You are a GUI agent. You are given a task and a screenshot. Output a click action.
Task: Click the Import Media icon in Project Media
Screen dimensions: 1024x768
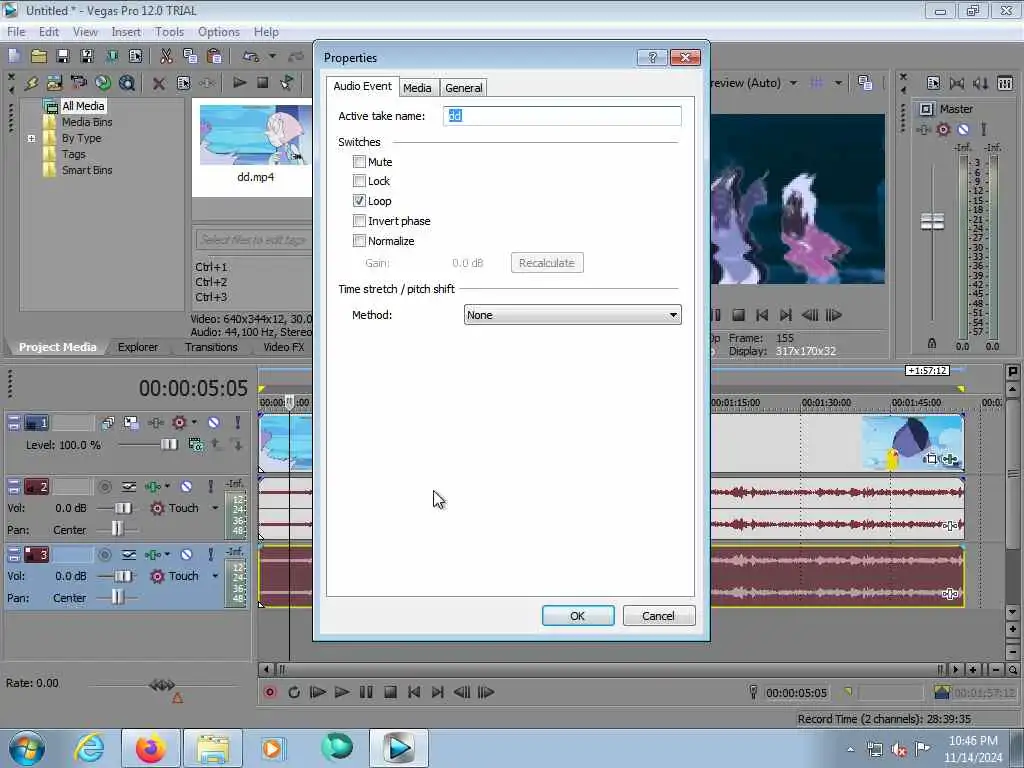click(55, 83)
